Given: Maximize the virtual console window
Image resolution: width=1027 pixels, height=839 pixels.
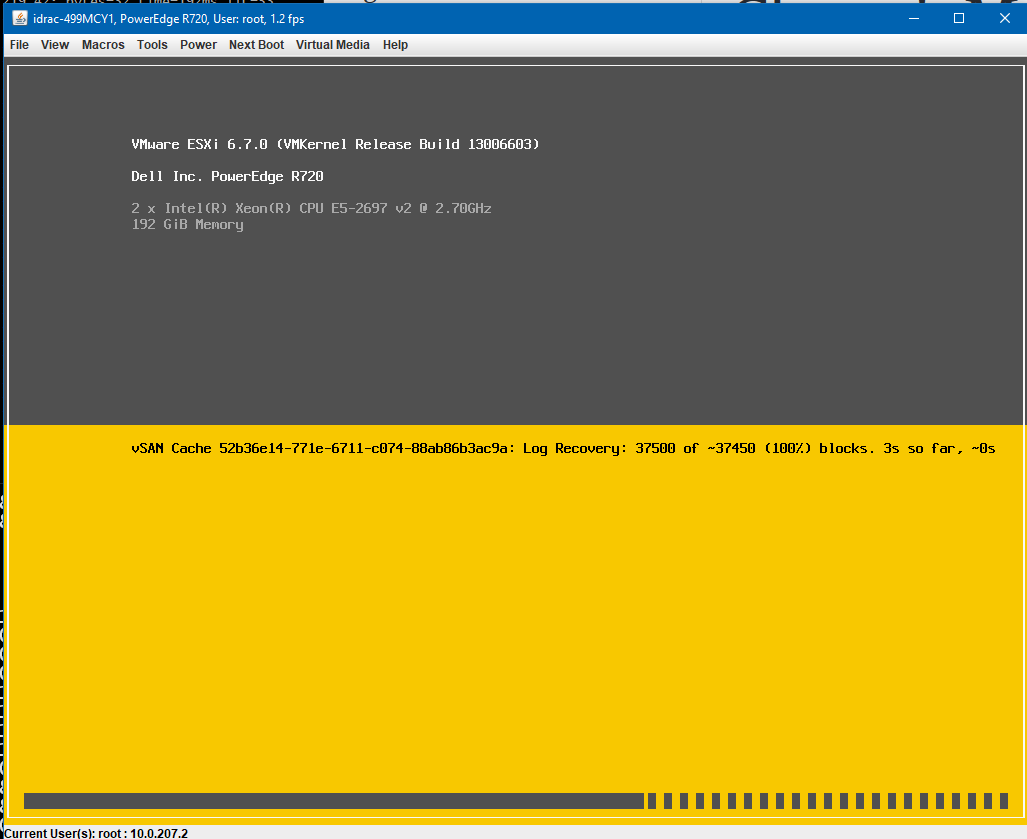Looking at the screenshot, I should (958, 17).
